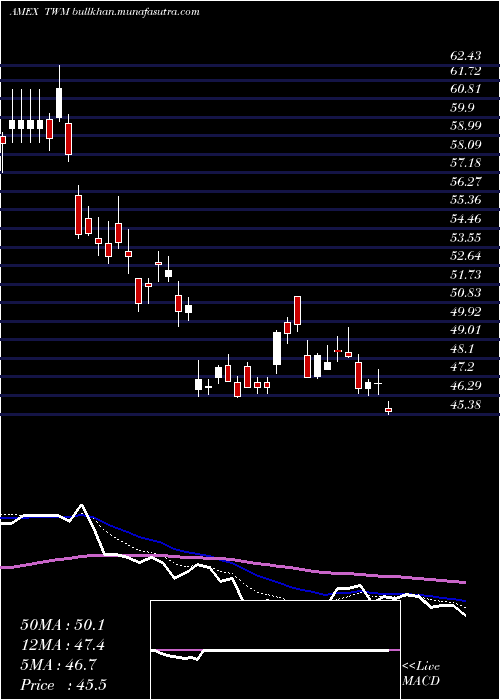Click the 61.72 price axis label
The image size is (500, 700).
click(466, 71)
